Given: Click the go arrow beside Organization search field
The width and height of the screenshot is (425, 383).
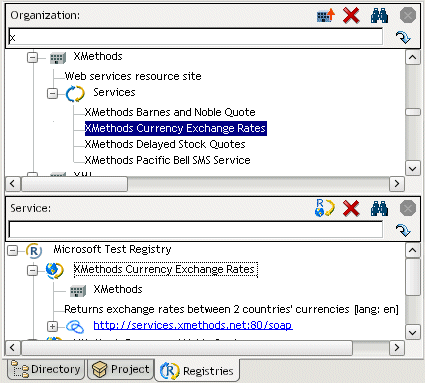Looking at the screenshot, I should coord(403,37).
